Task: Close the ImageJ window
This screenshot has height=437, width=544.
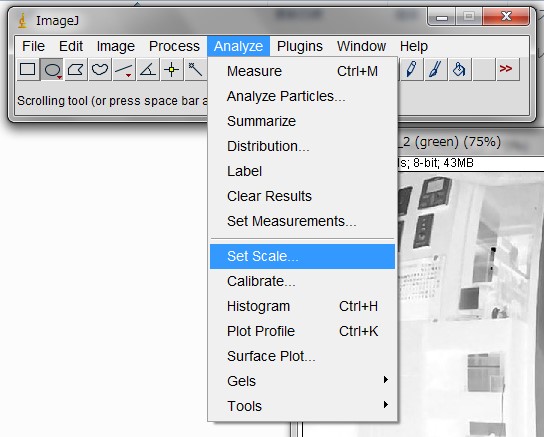Action: 506,16
